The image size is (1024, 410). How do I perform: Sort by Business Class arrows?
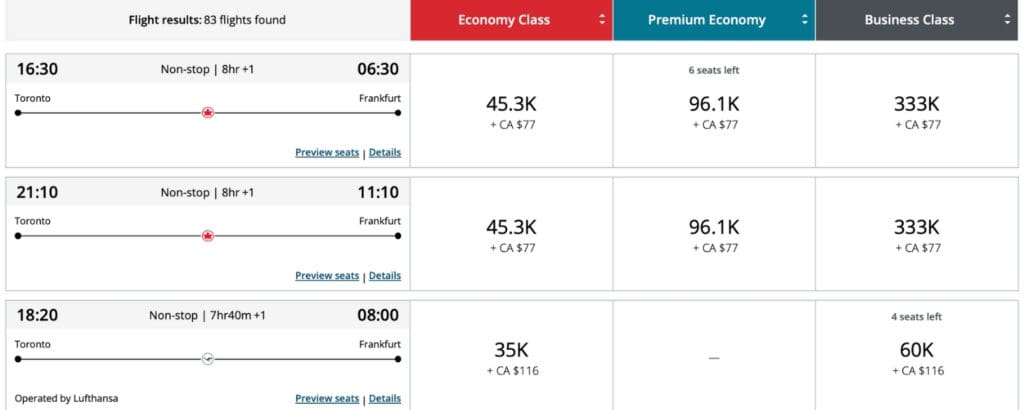click(1007, 20)
